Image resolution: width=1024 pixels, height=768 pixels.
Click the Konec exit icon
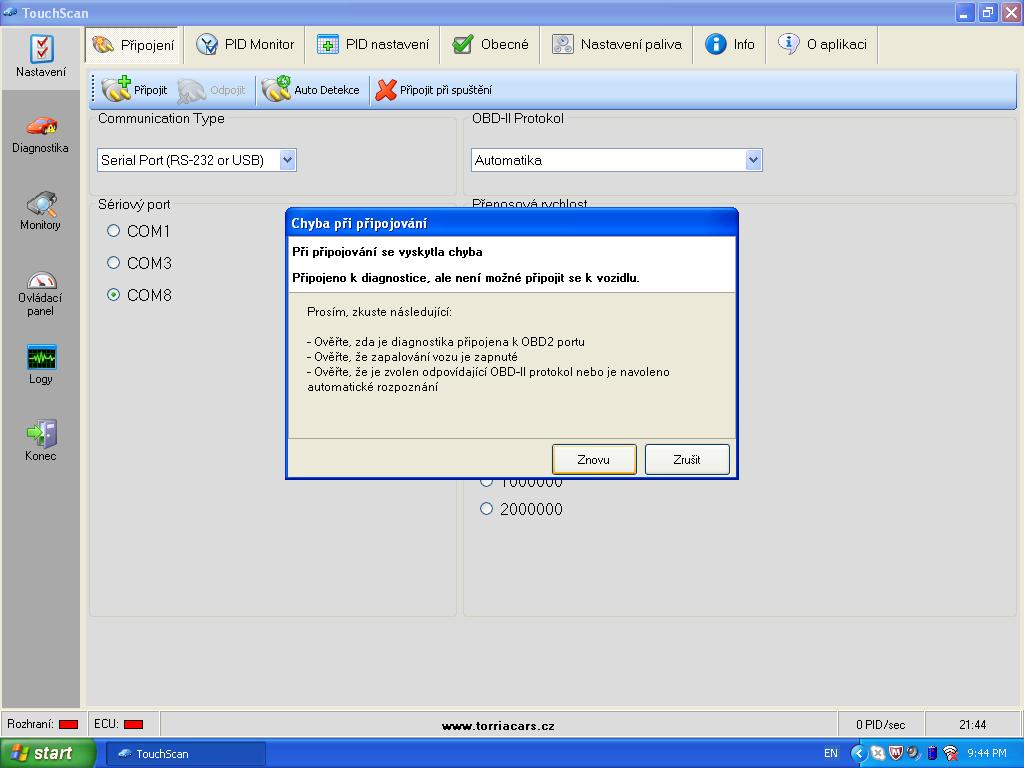[41, 440]
